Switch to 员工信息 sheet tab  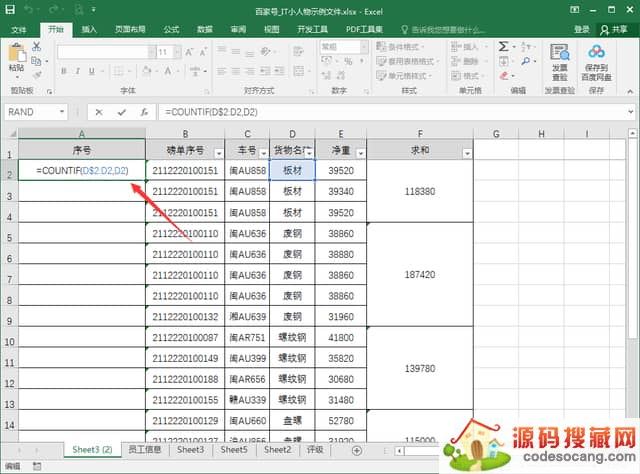click(146, 450)
